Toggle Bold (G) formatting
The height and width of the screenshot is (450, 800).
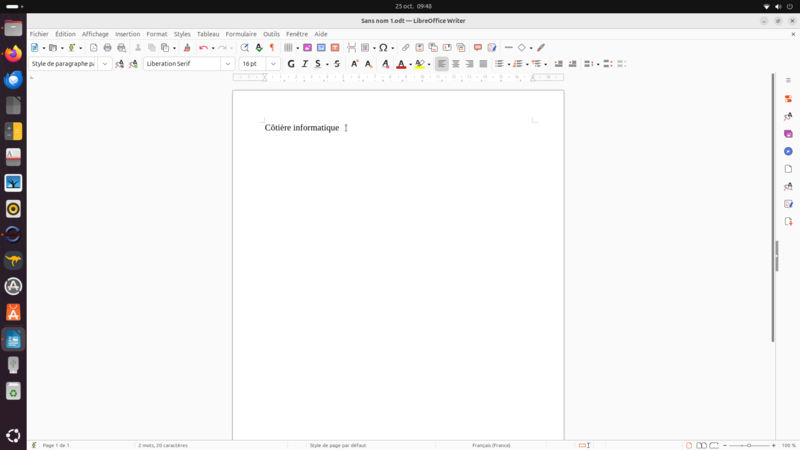(x=291, y=64)
